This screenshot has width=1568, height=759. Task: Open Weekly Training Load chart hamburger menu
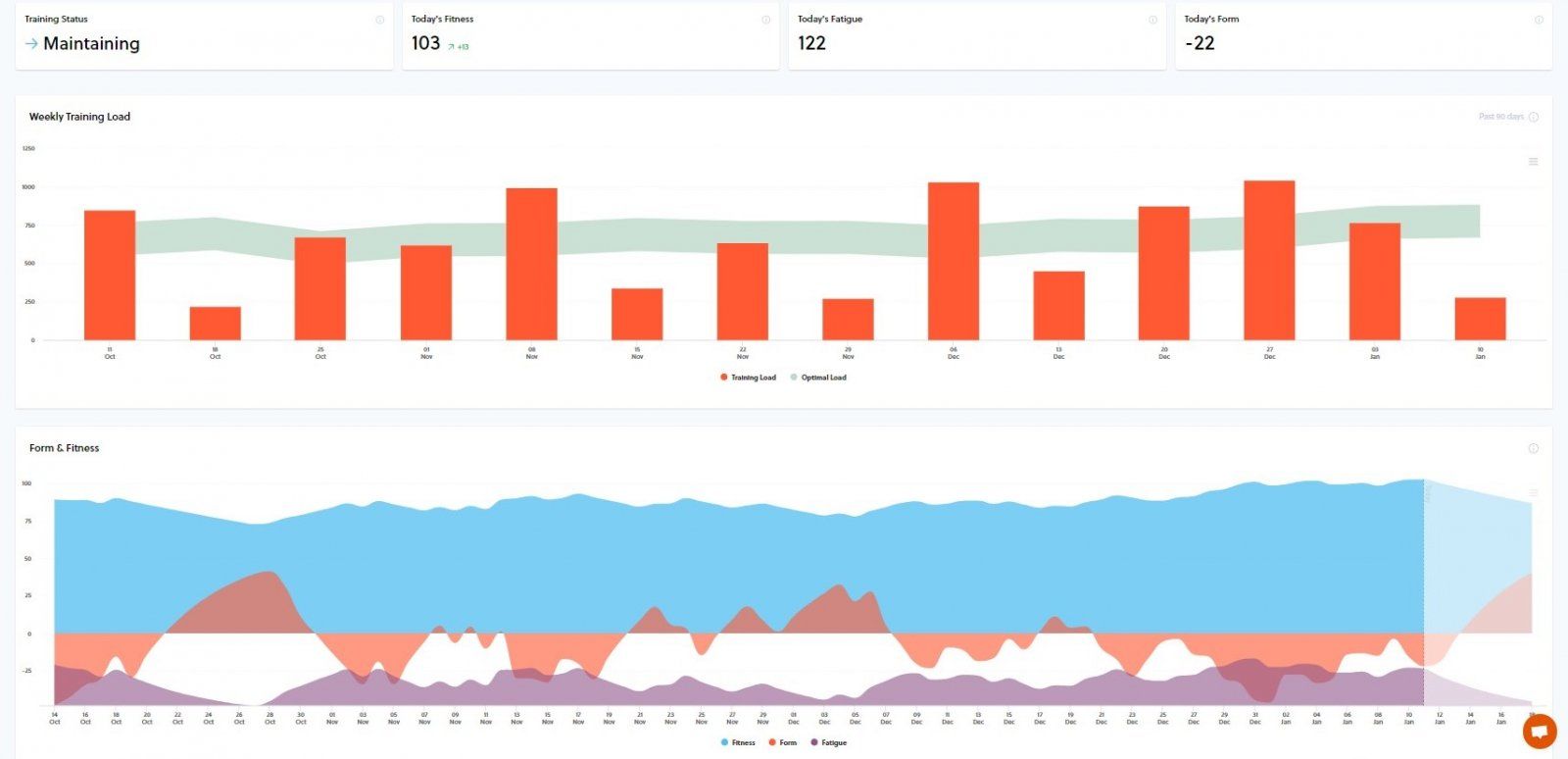pyautogui.click(x=1534, y=162)
